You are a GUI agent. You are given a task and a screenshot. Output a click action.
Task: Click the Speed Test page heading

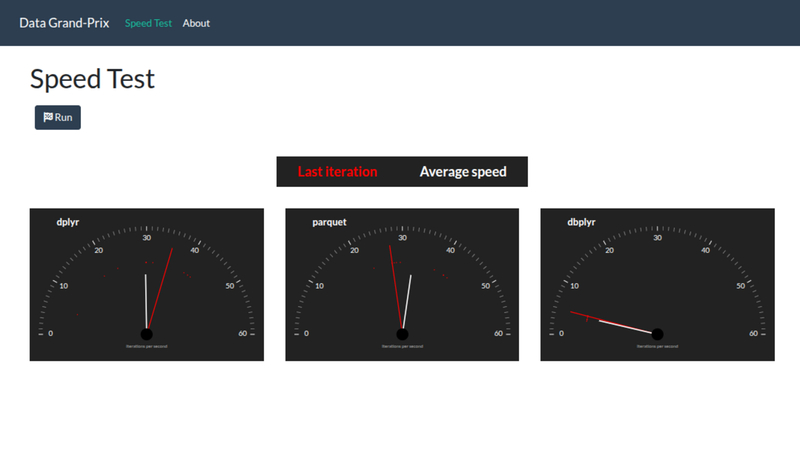click(92, 79)
